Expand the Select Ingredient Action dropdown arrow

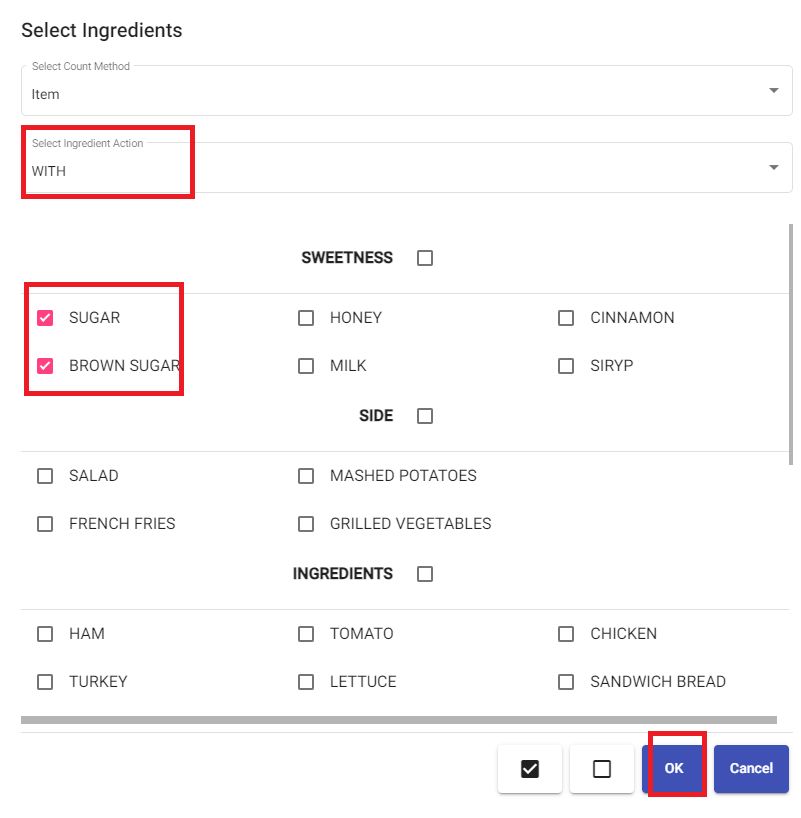click(774, 167)
